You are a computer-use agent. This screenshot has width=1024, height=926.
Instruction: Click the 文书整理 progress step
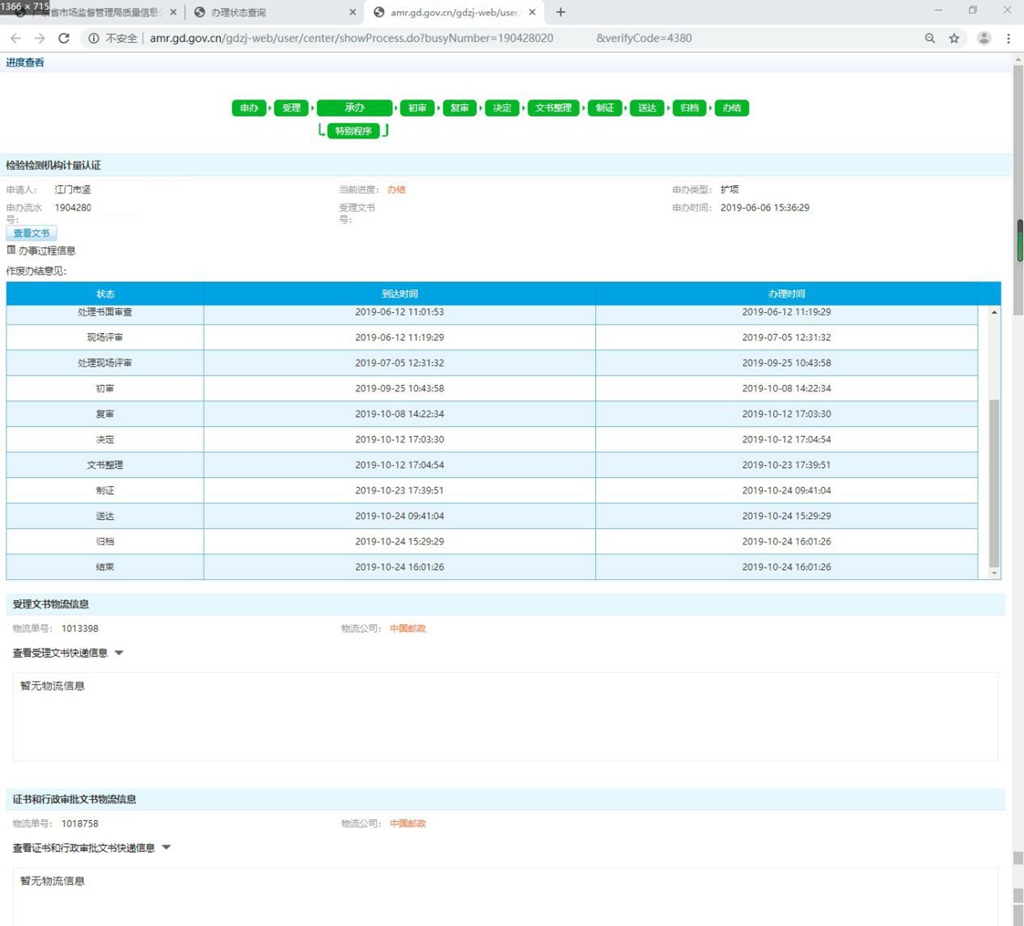[x=553, y=108]
